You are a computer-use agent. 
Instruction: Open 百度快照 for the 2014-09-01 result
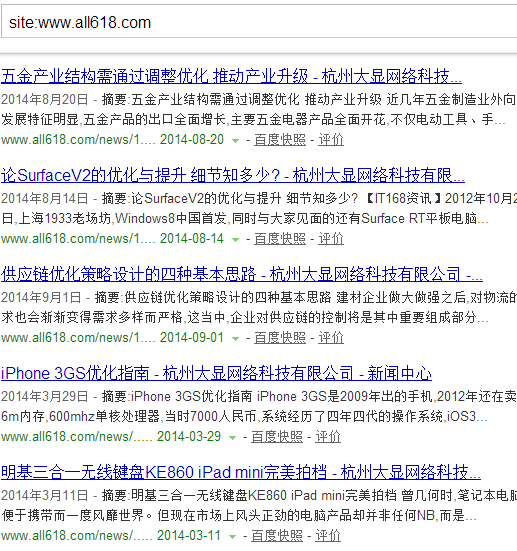tap(280, 338)
